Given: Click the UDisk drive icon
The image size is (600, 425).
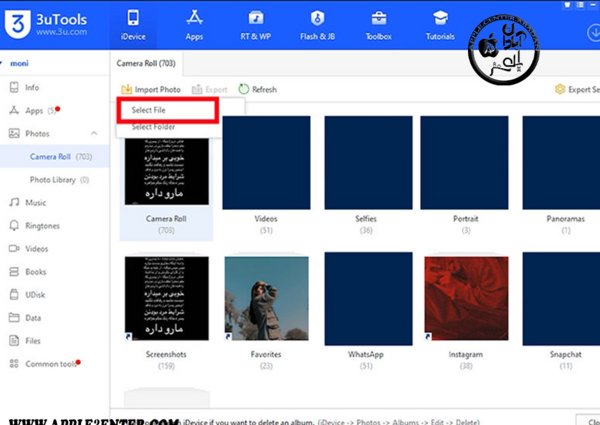Looking at the screenshot, I should pos(14,295).
